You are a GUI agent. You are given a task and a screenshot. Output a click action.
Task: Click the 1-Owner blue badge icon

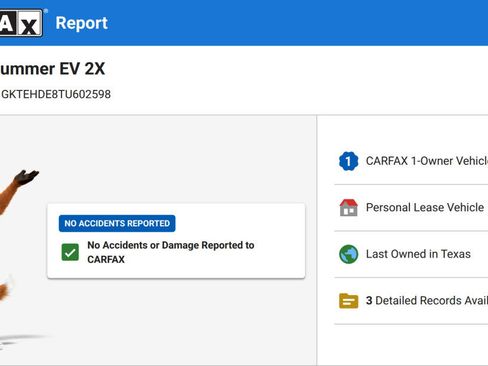point(348,161)
